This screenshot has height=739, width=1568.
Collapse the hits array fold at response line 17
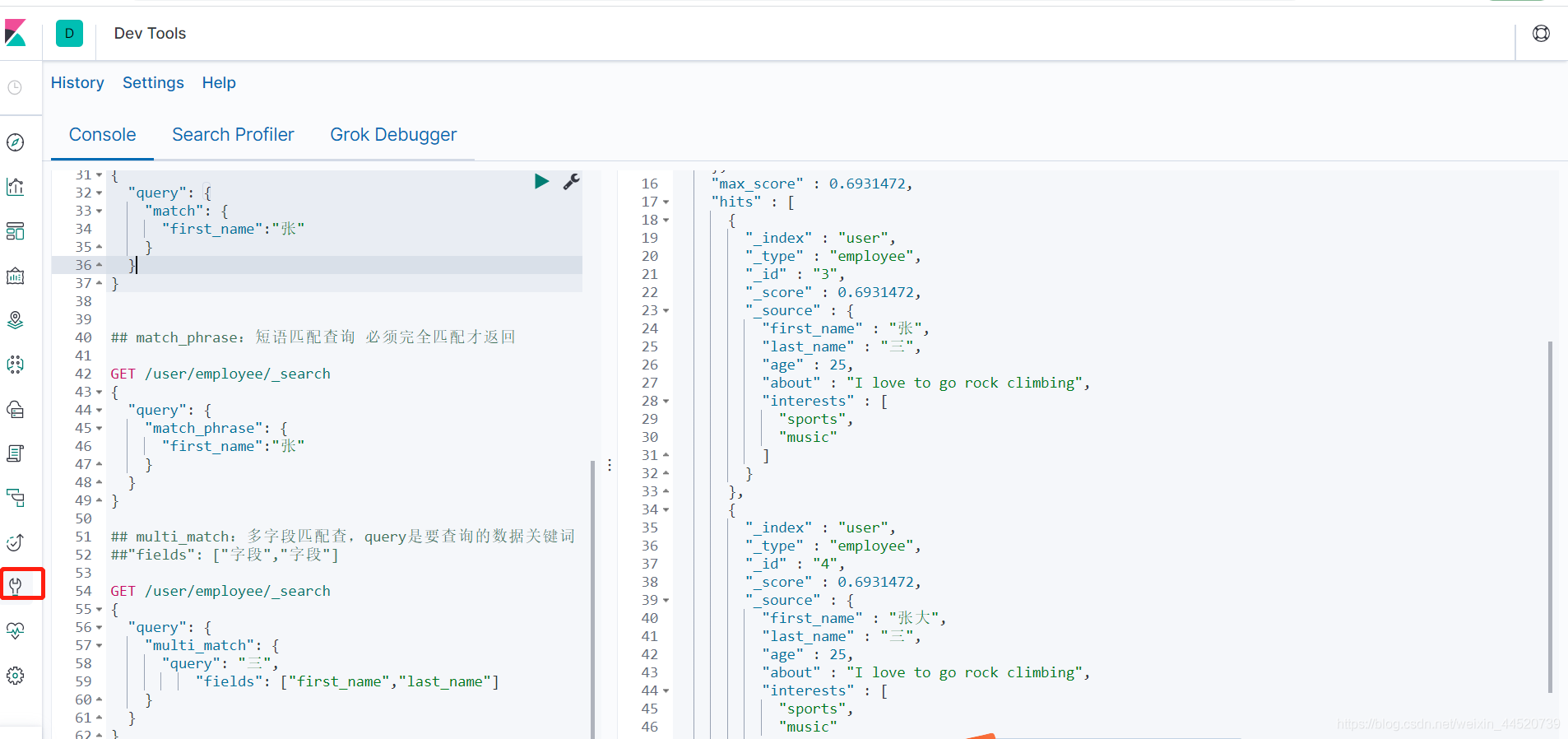666,202
